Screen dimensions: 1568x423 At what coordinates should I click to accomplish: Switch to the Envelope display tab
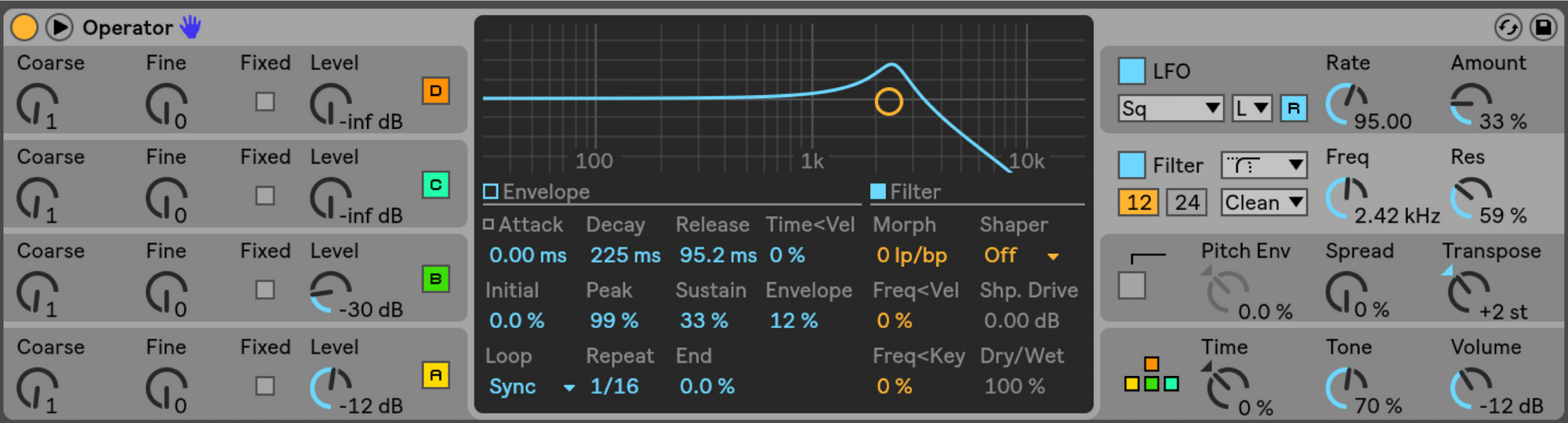point(537,192)
